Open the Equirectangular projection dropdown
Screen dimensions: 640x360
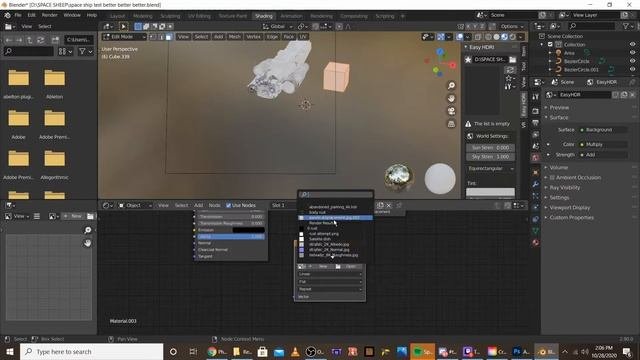pyautogui.click(x=490, y=169)
